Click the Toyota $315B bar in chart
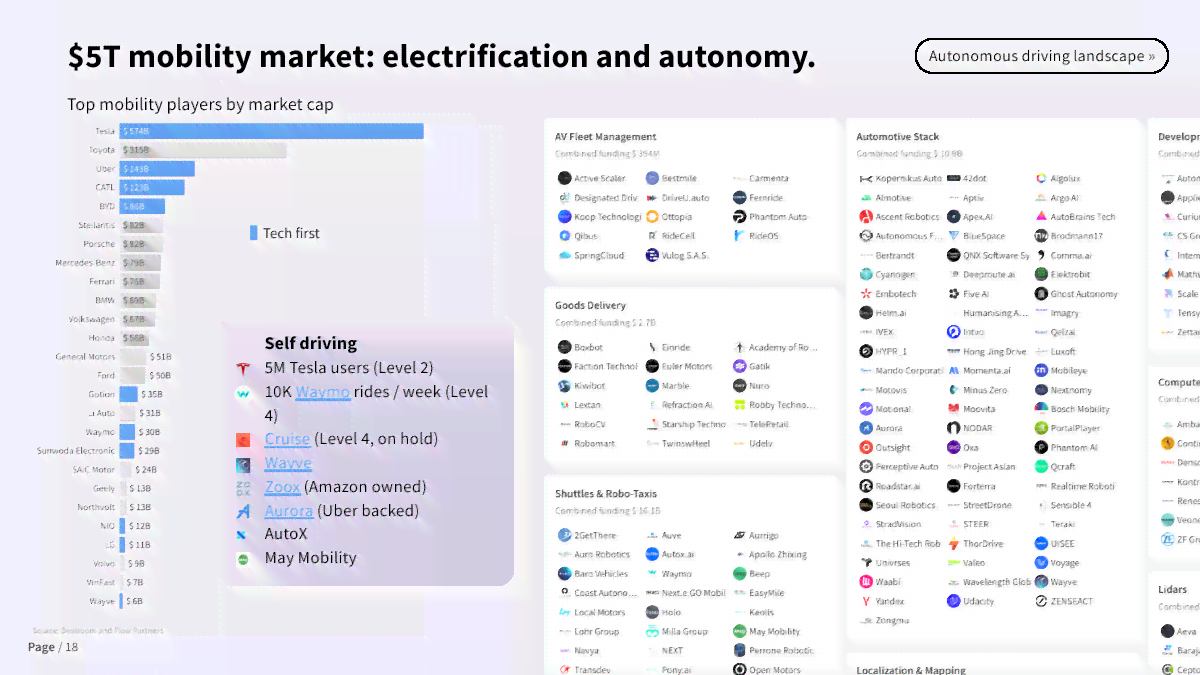Image resolution: width=1200 pixels, height=675 pixels. pos(203,150)
